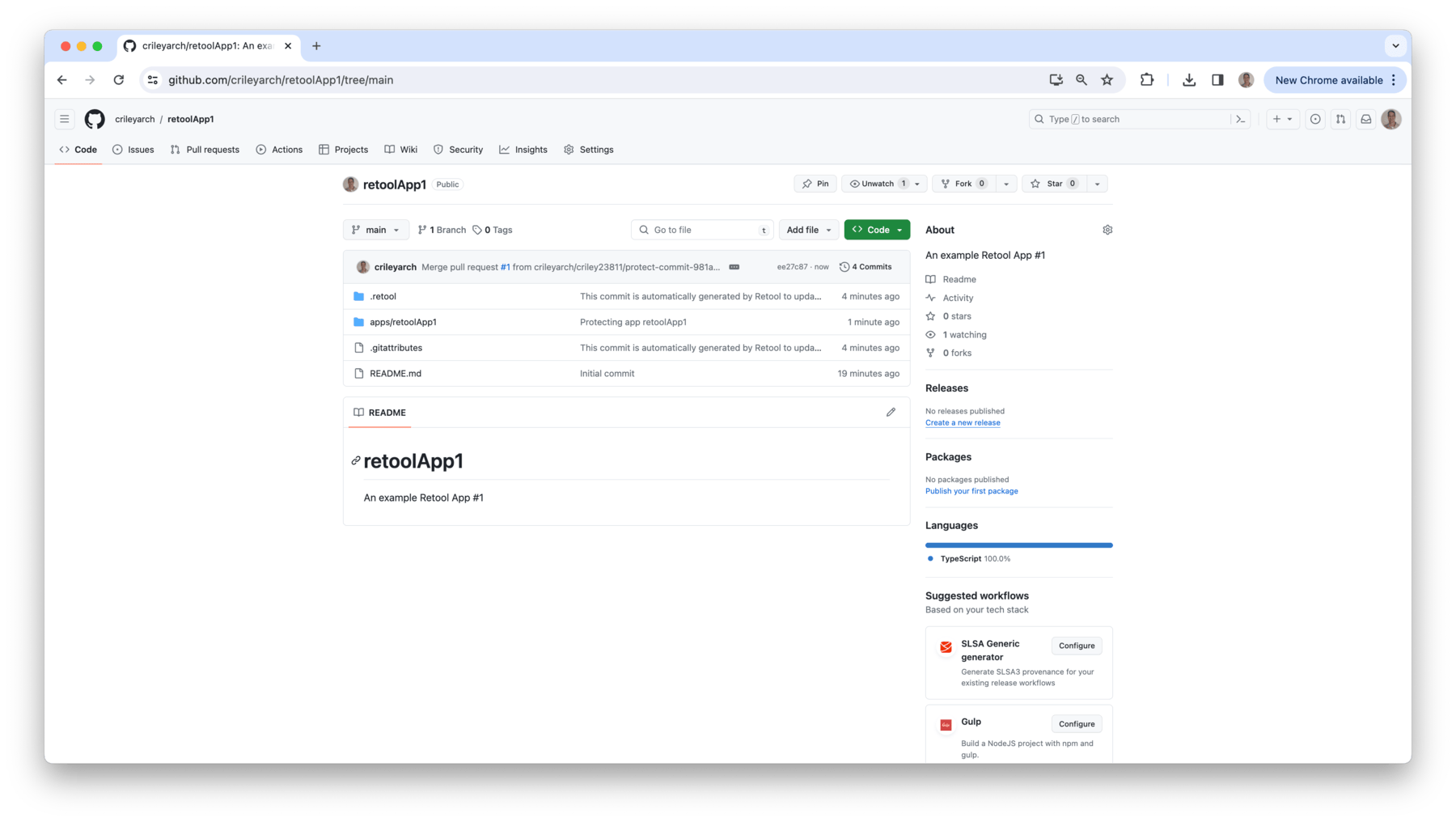Expand the Fork options dropdown arrow
Screen dimensions: 1456x822
[1006, 184]
